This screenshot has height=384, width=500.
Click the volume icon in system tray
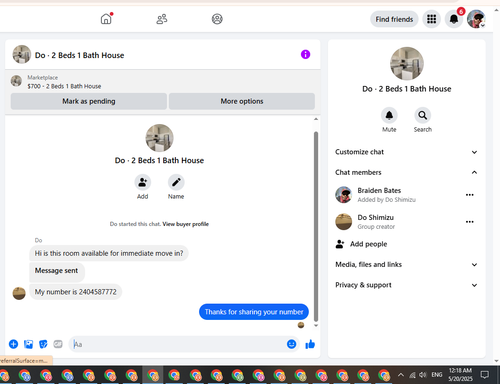pyautogui.click(x=423, y=375)
